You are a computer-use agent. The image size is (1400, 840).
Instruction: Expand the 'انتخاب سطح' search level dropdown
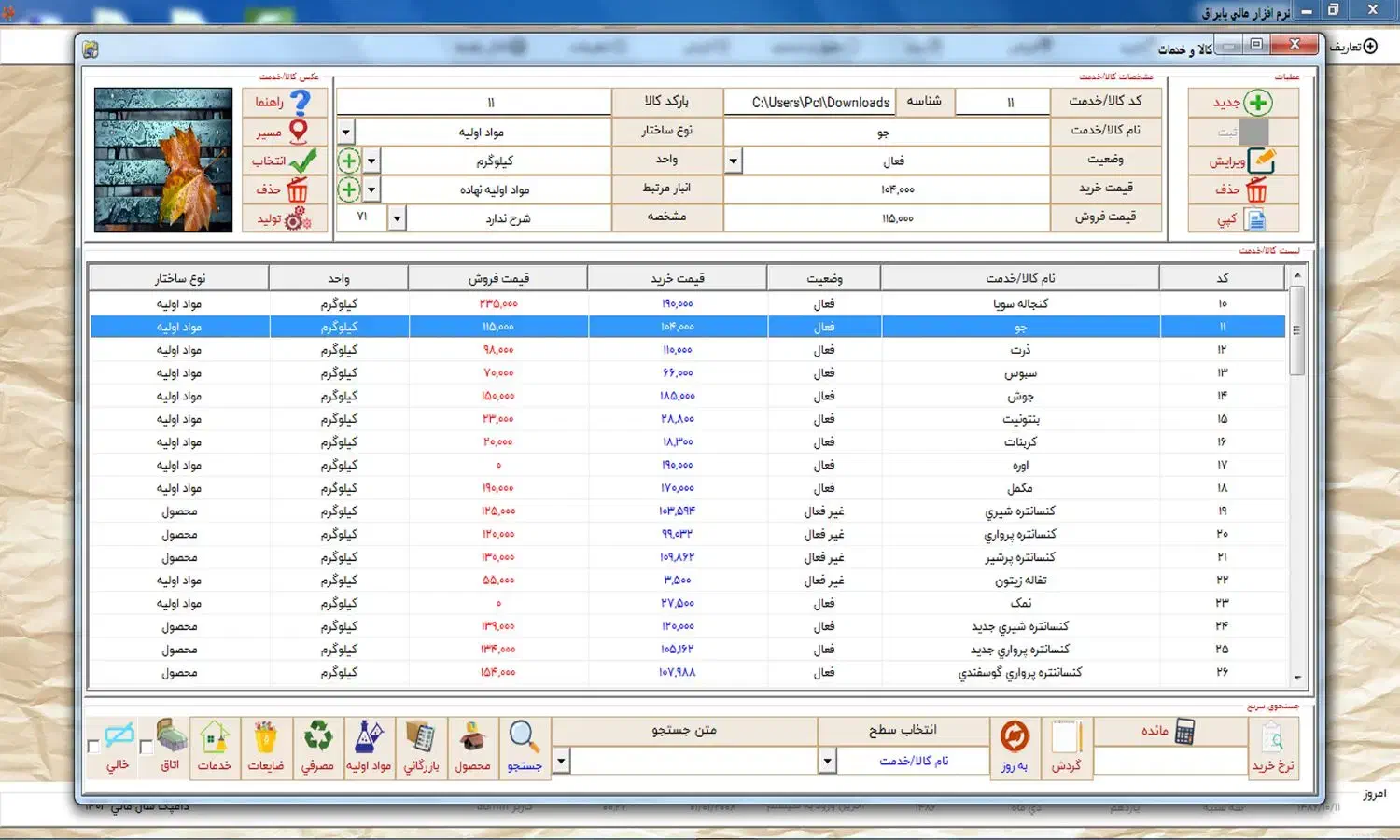(827, 762)
